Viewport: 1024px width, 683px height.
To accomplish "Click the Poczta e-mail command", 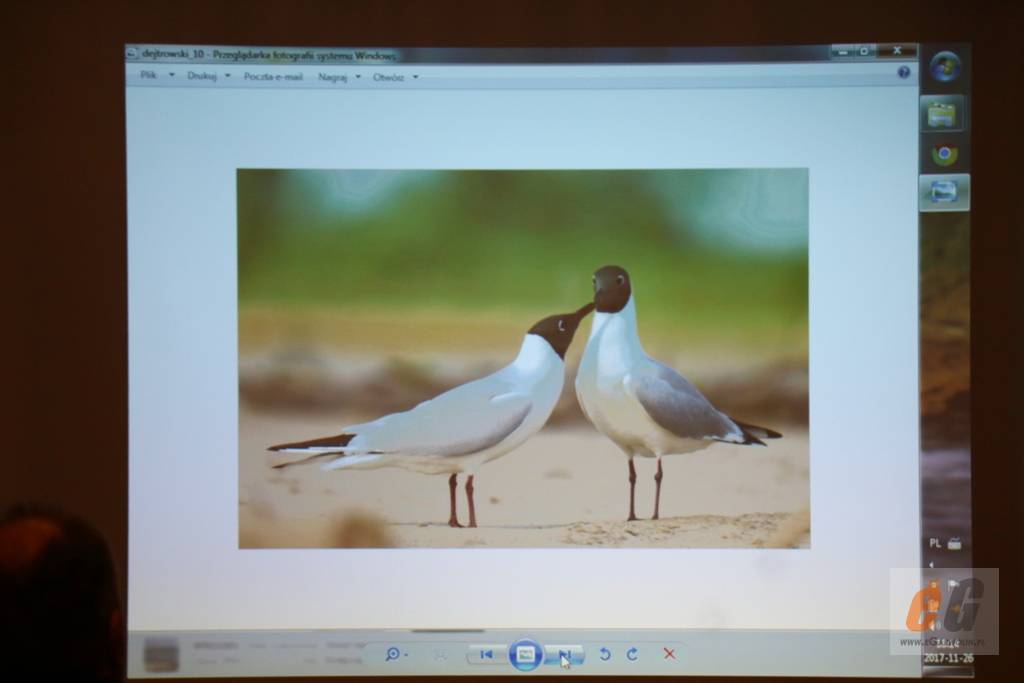I will pyautogui.click(x=273, y=76).
